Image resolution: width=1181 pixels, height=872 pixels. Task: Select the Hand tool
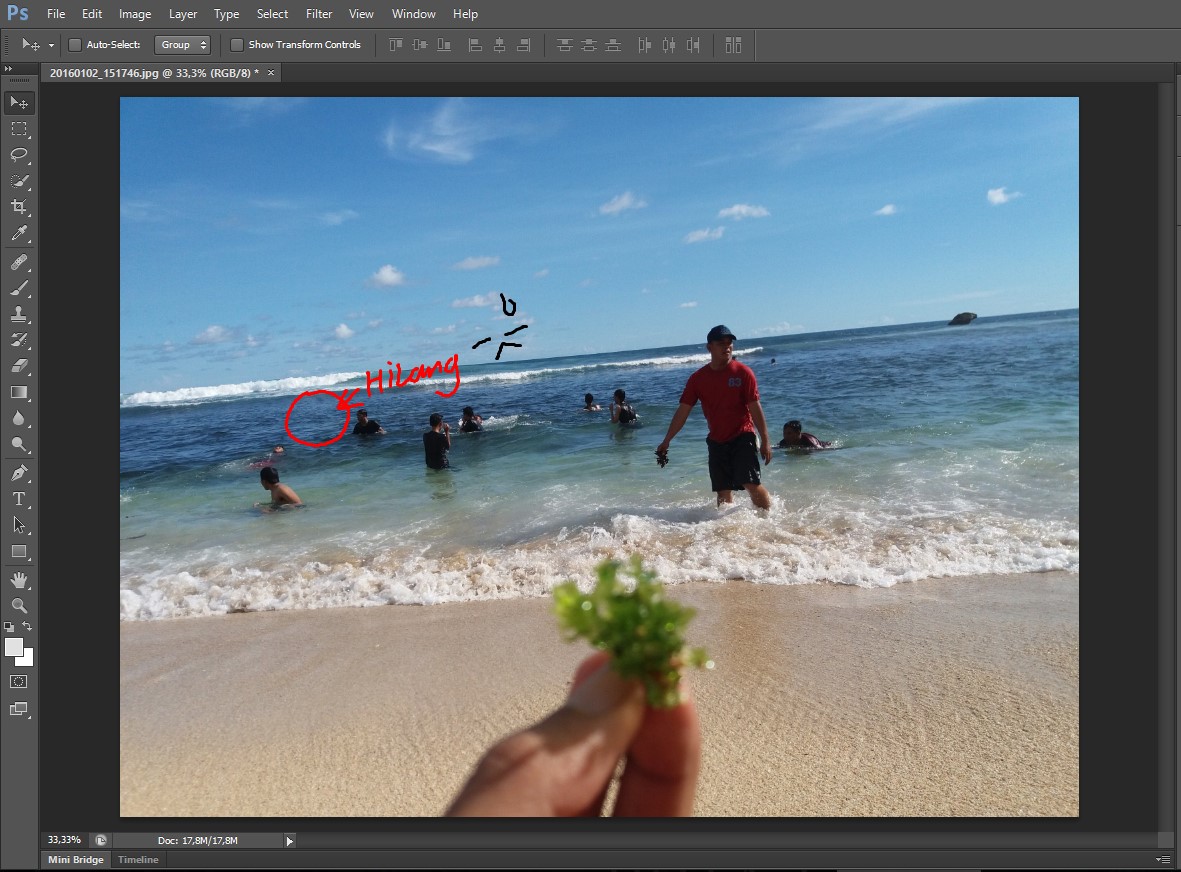coord(19,580)
